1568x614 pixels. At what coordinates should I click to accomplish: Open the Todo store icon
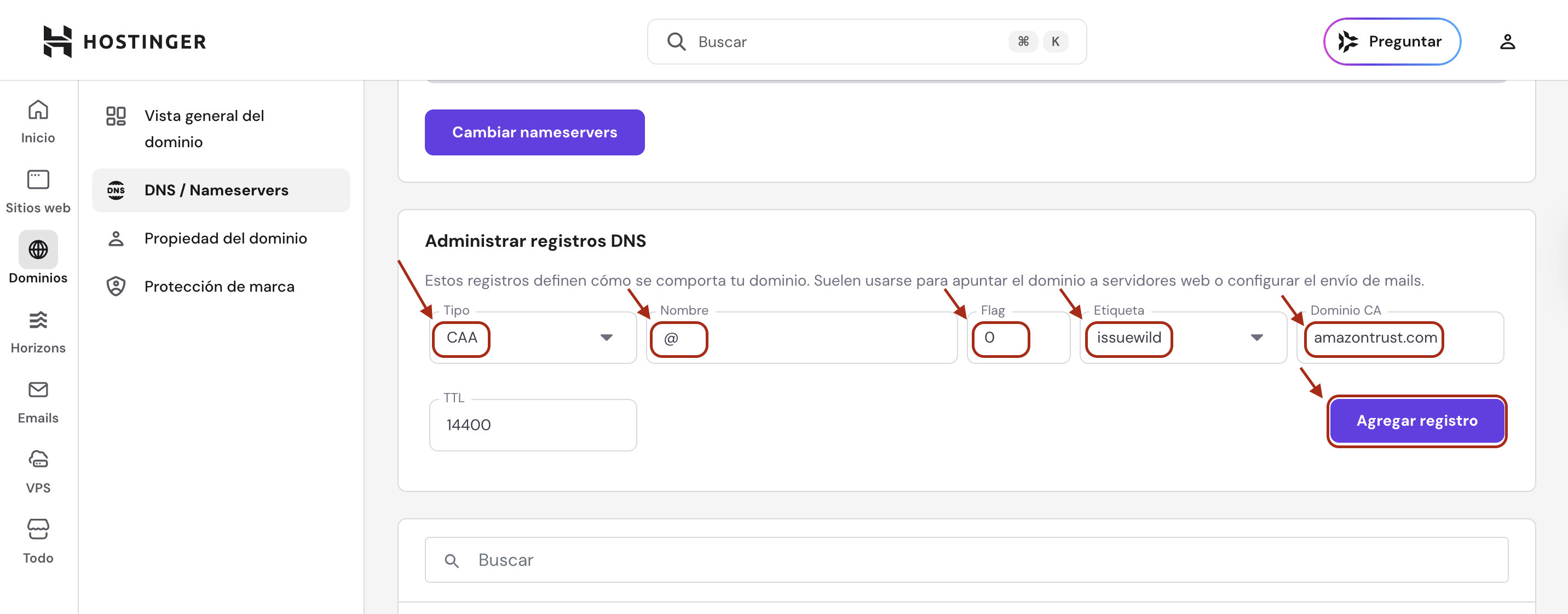(x=38, y=529)
